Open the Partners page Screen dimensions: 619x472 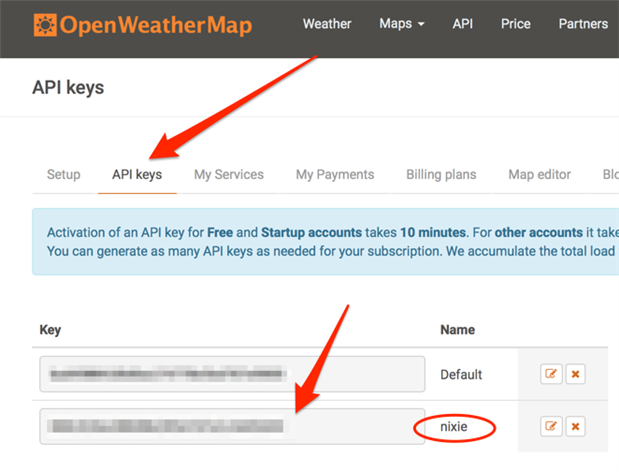click(583, 24)
